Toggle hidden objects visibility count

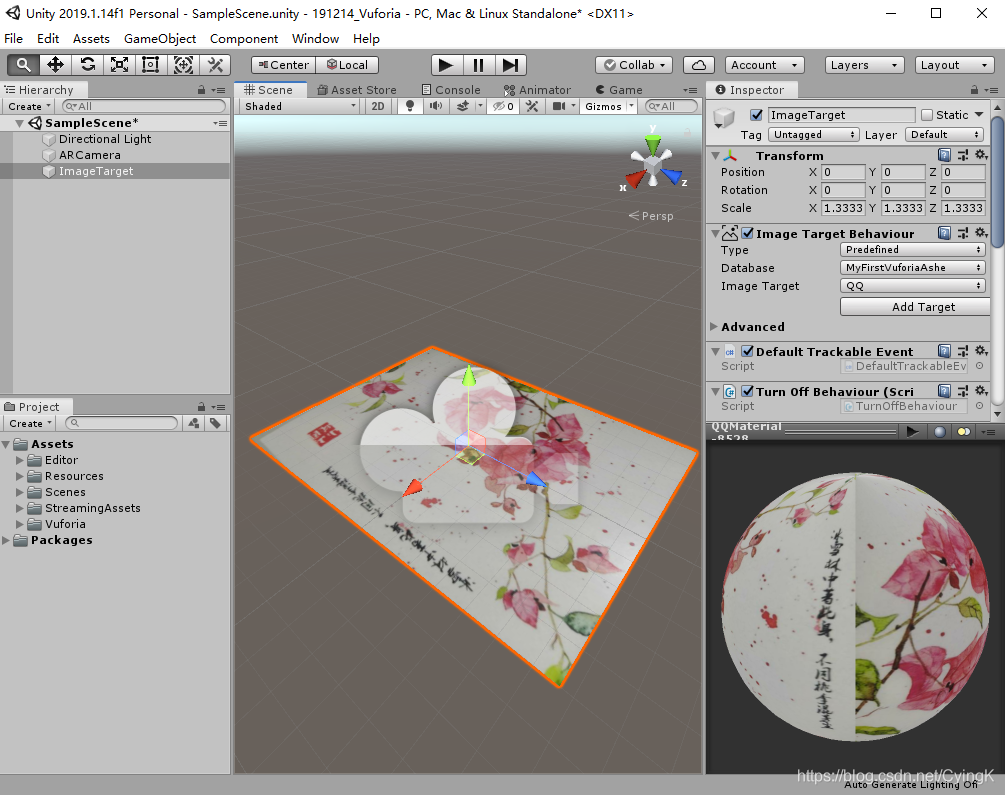click(504, 106)
